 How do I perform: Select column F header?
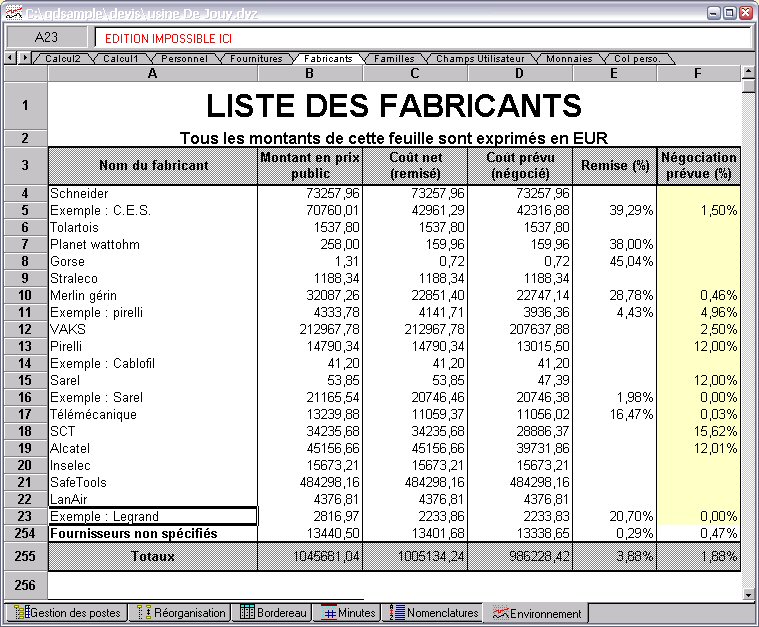click(698, 73)
